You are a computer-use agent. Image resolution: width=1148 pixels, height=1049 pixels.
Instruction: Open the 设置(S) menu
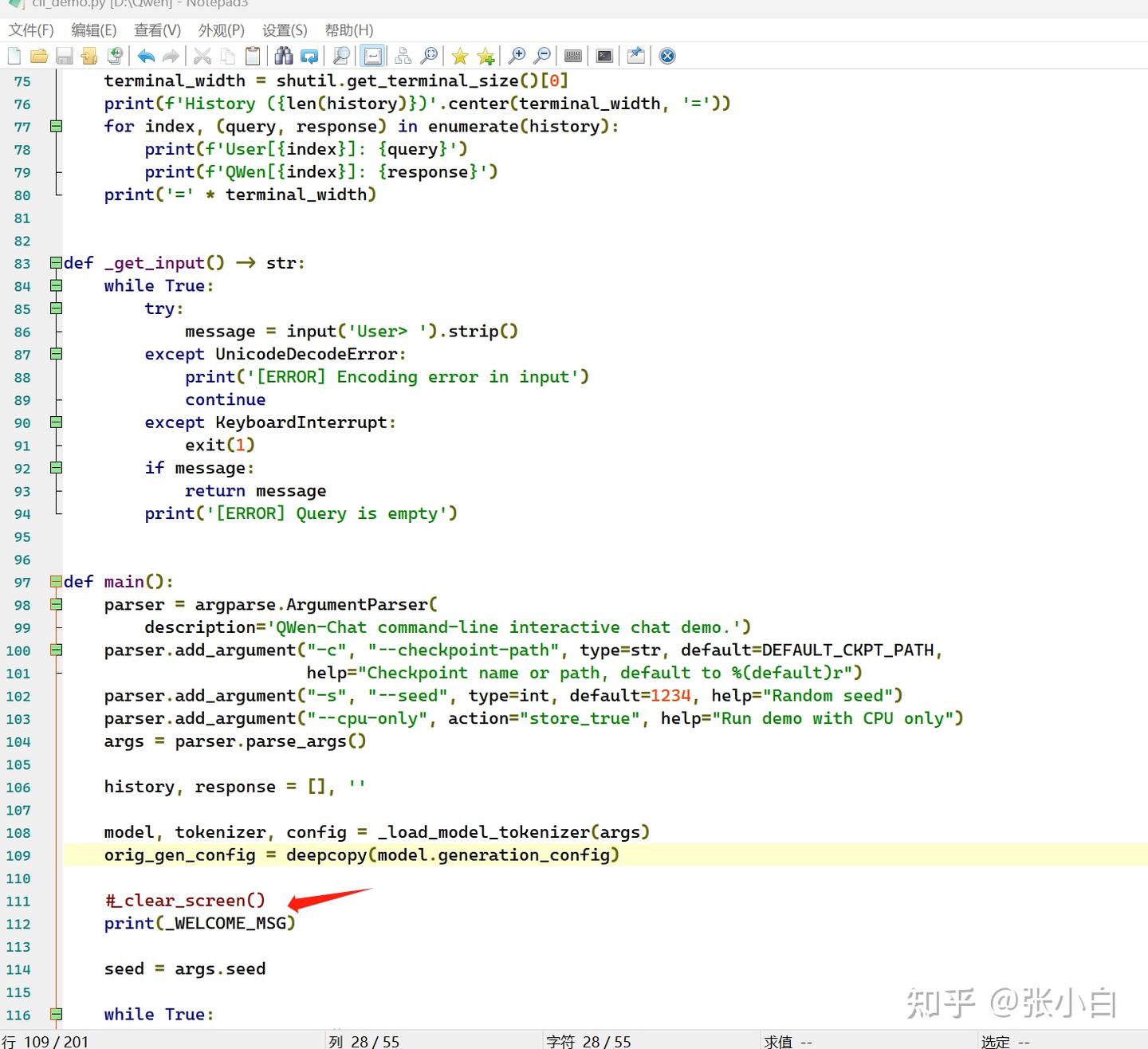284,29
